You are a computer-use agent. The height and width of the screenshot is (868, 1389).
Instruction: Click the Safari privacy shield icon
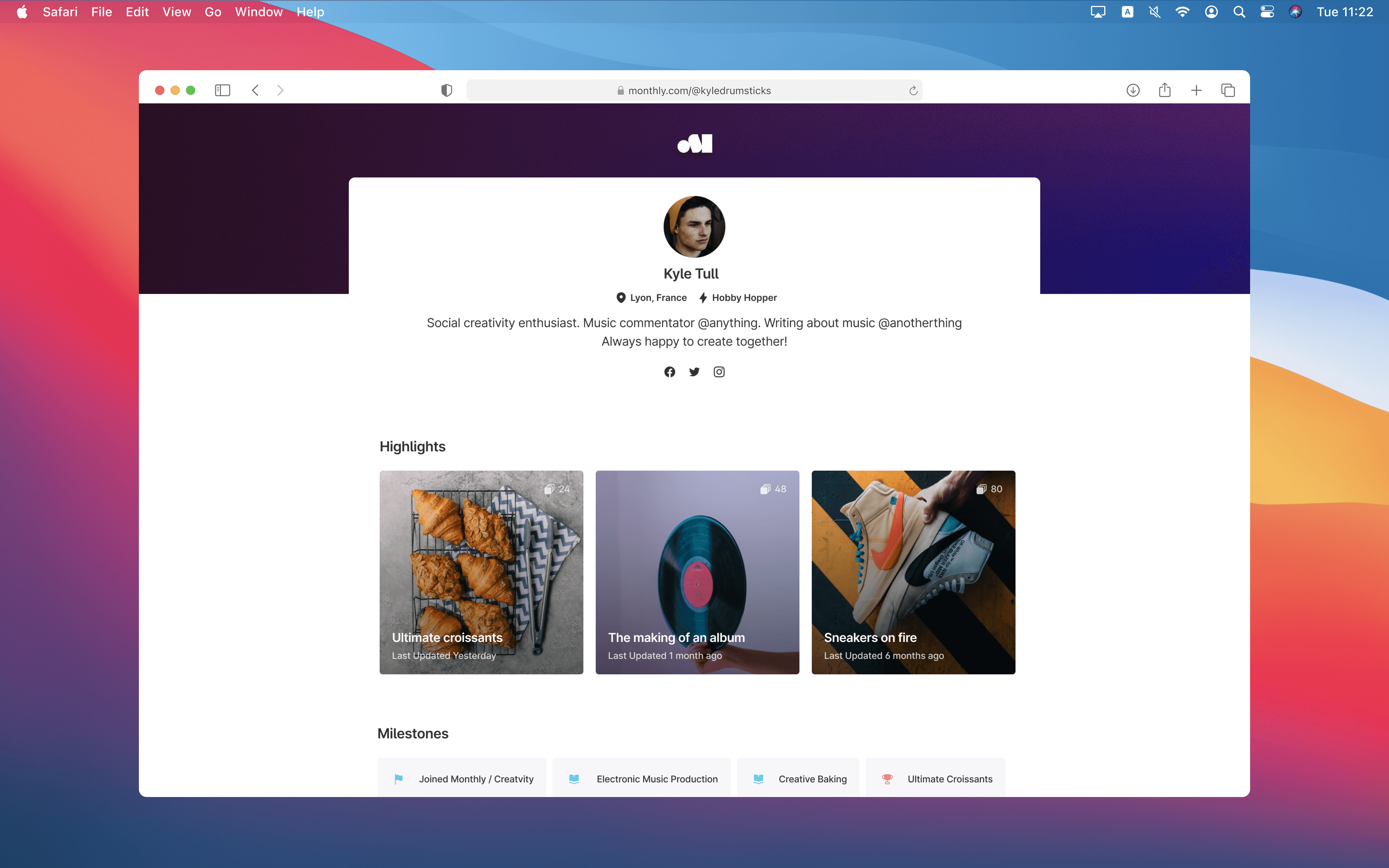click(x=447, y=90)
